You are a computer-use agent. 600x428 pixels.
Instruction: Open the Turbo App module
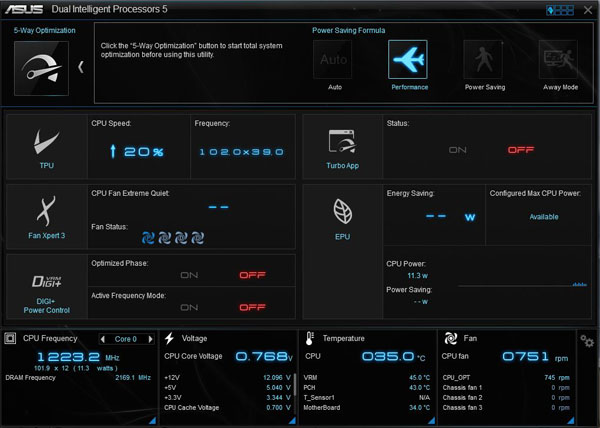point(342,146)
